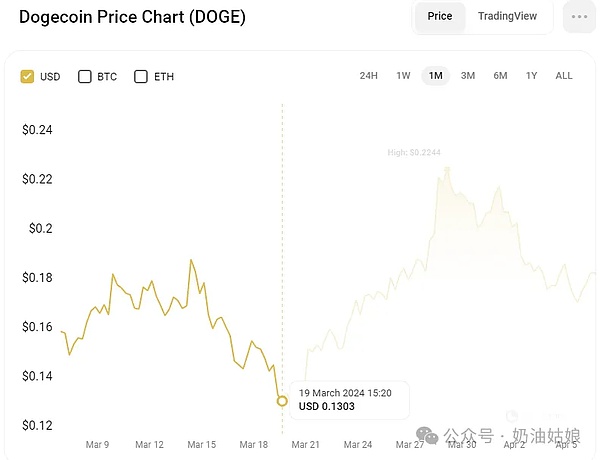
Task: Click the Mar 9 date axis label
Action: pos(97,444)
